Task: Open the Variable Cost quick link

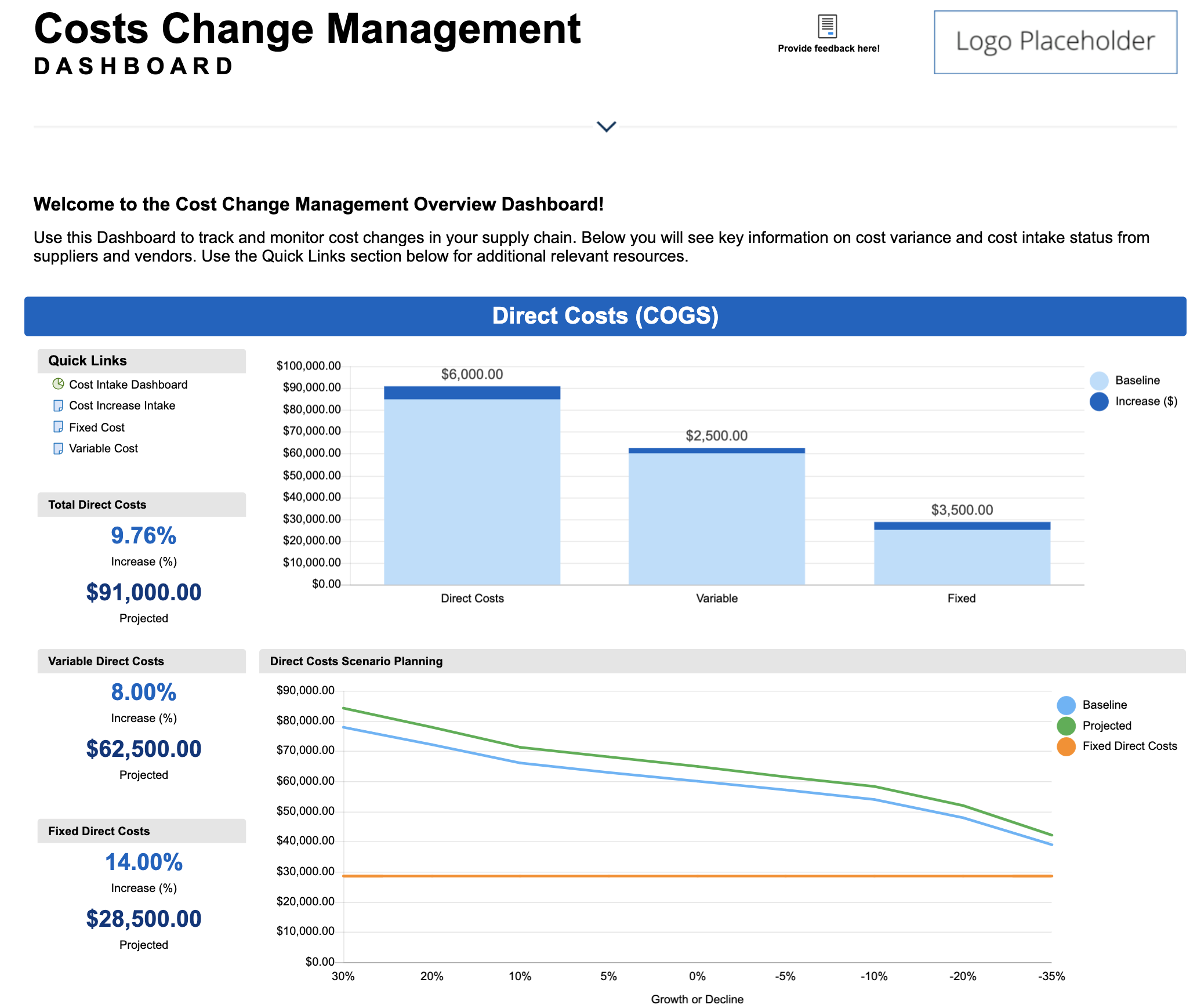Action: 103,448
